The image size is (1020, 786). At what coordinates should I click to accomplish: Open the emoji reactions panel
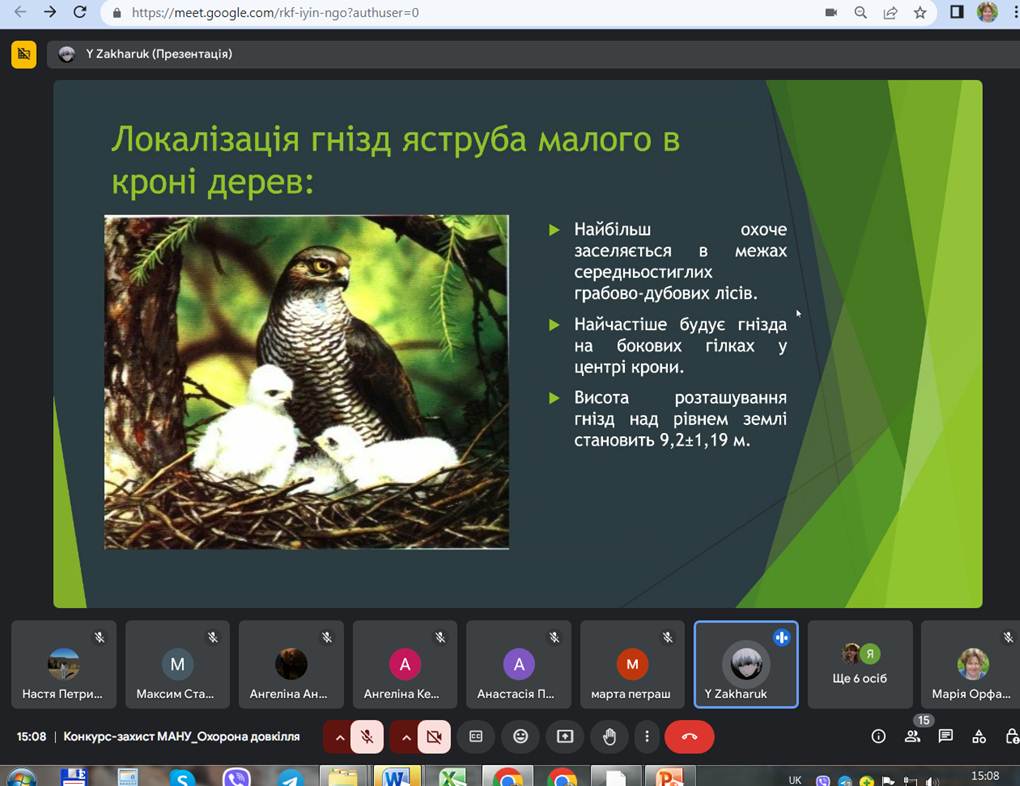coord(520,736)
